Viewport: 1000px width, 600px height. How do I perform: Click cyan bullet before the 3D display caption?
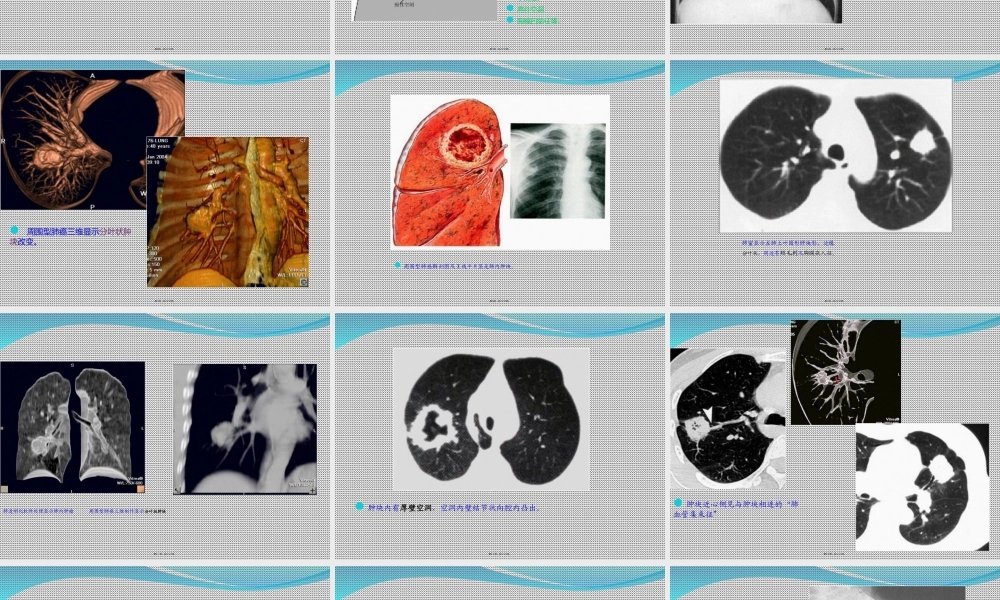tap(15, 230)
